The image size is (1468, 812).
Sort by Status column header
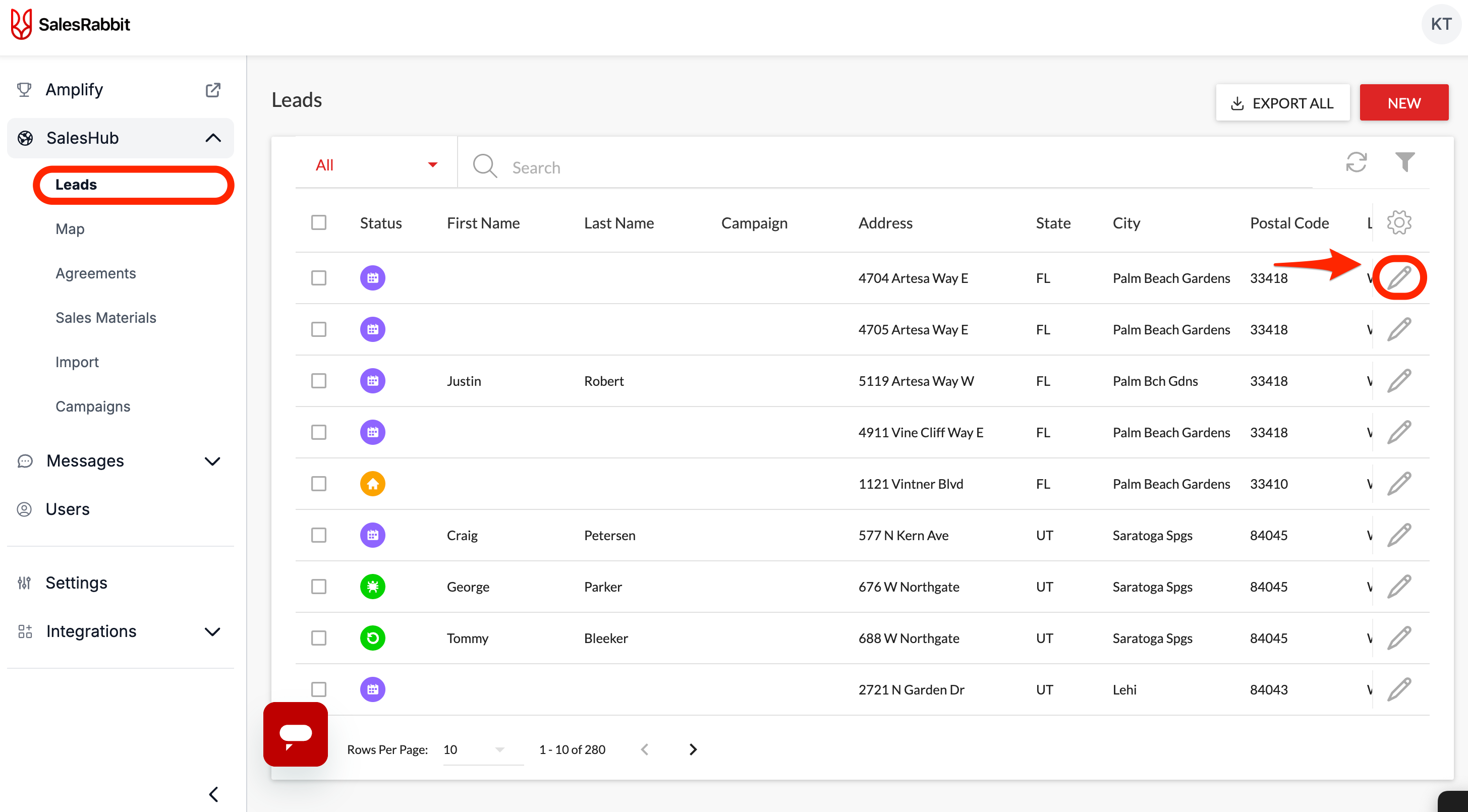(381, 223)
